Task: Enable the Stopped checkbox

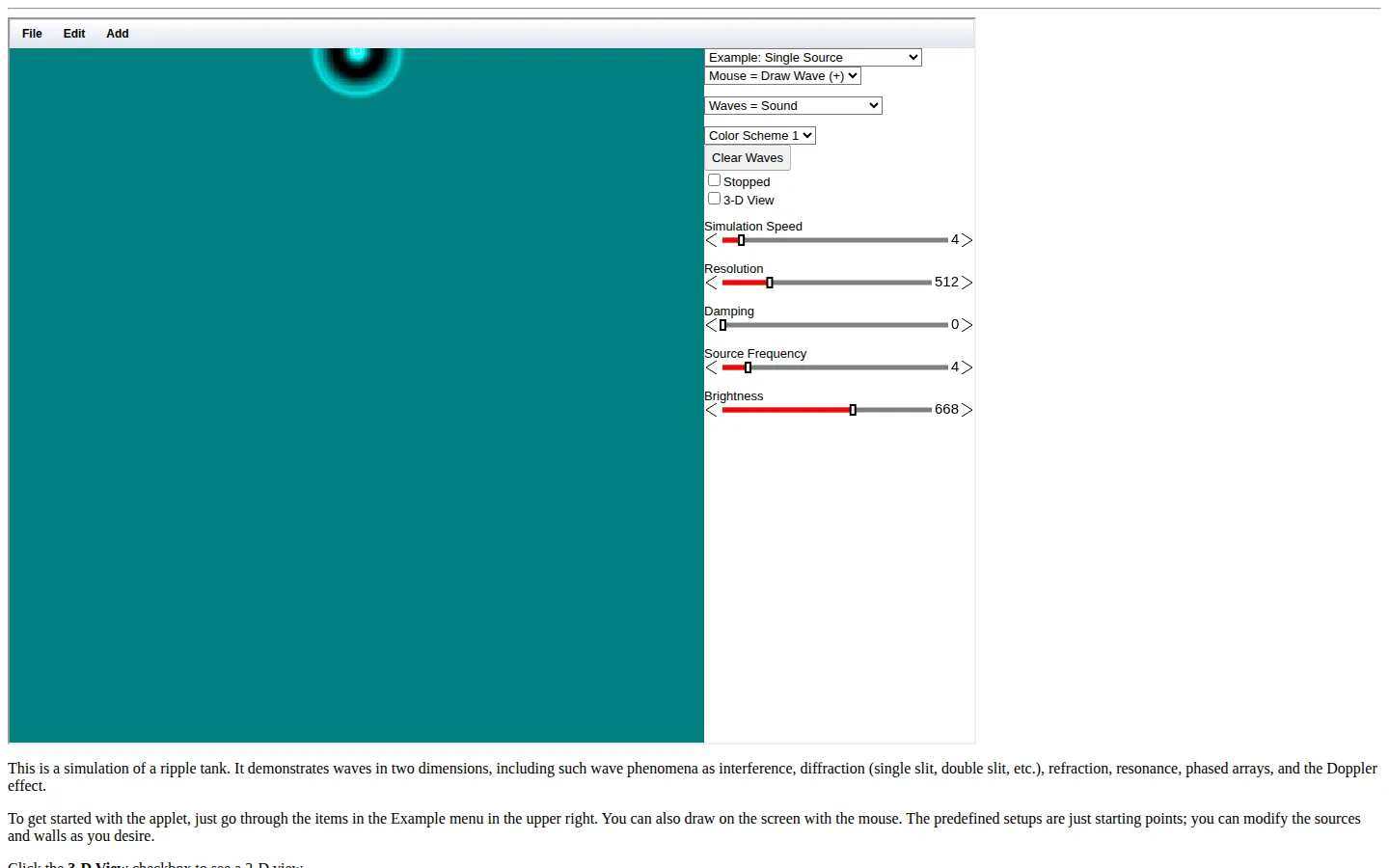Action: click(x=714, y=180)
